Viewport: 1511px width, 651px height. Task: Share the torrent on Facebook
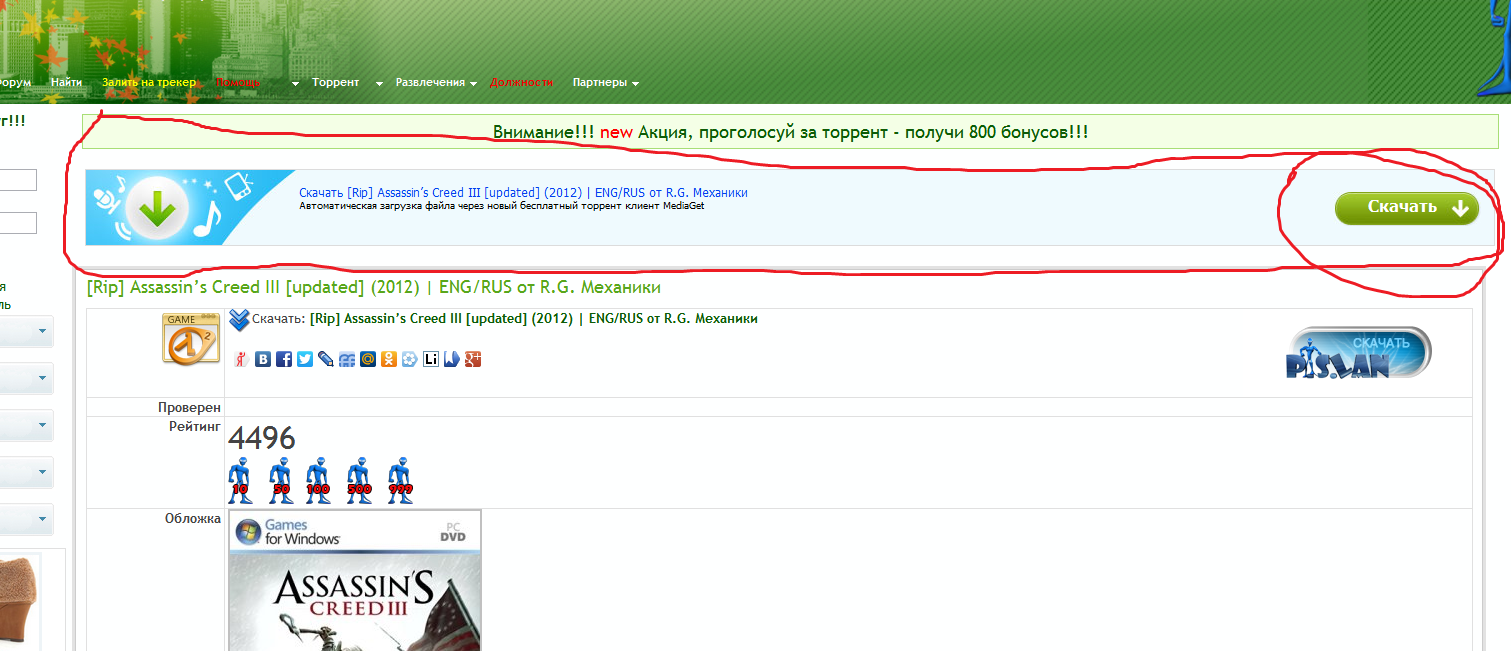click(x=284, y=359)
